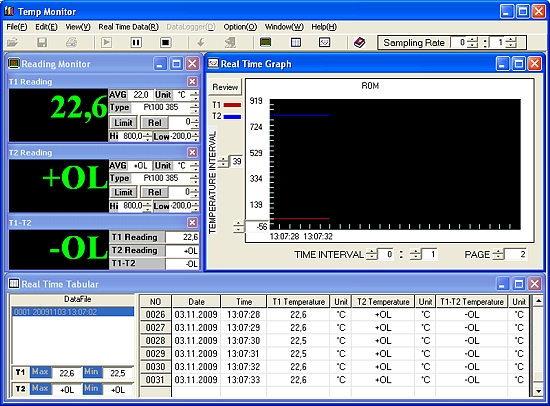The width and height of the screenshot is (550, 406).
Task: Open file via the toolbar folder icon
Action: (12, 43)
